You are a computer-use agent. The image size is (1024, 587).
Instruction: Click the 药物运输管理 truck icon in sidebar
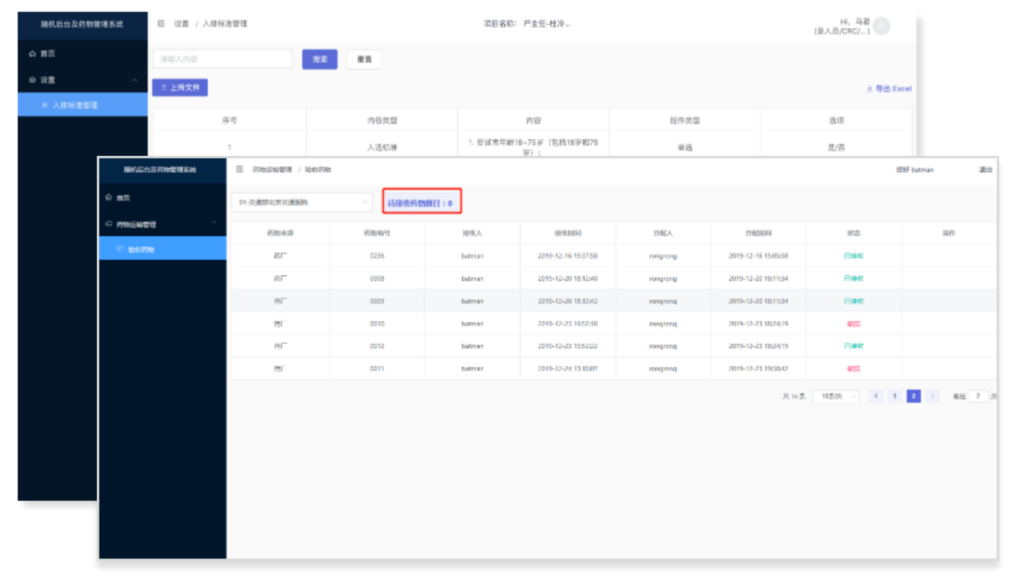109,225
